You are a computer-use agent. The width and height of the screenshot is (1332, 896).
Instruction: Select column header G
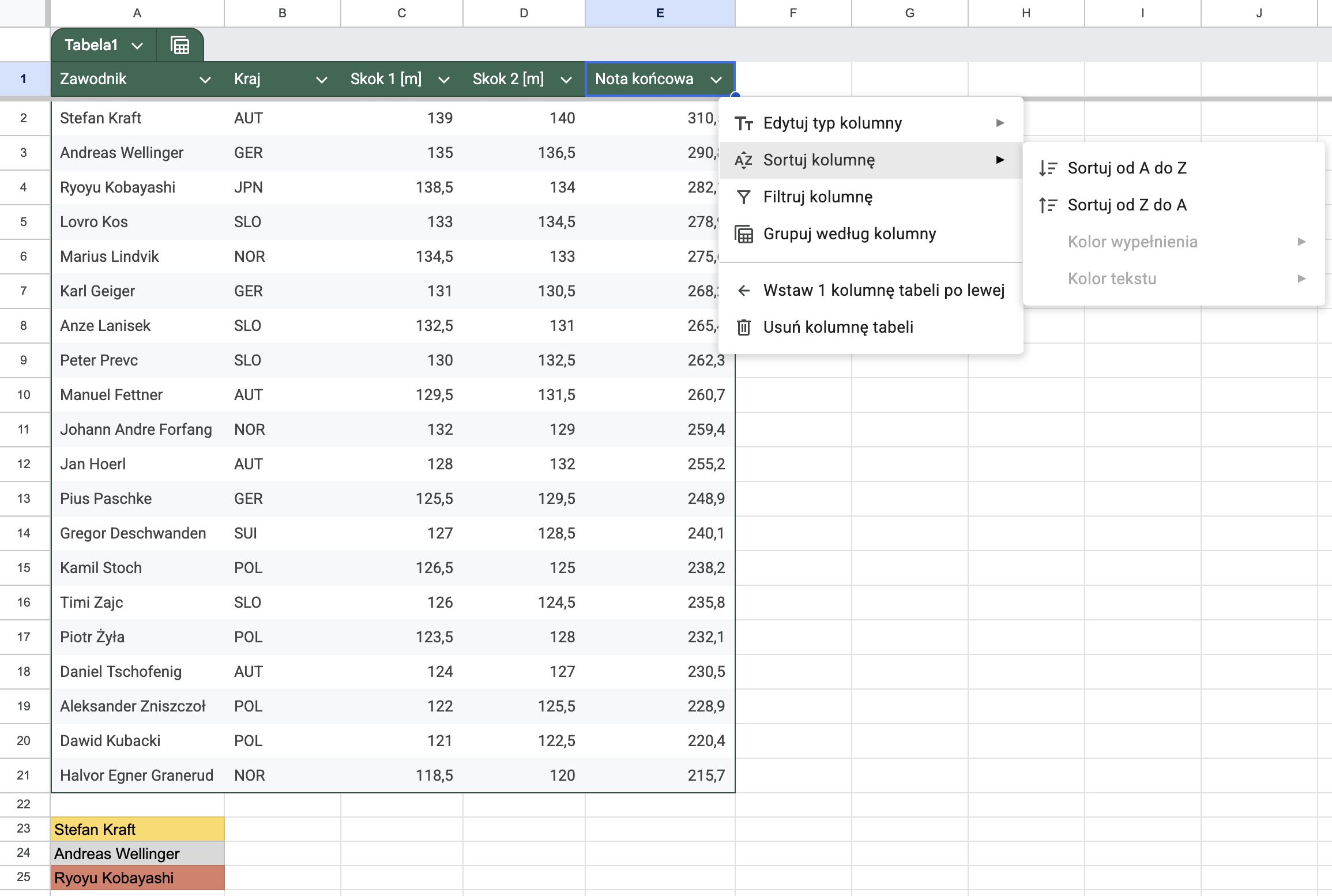coord(909,13)
